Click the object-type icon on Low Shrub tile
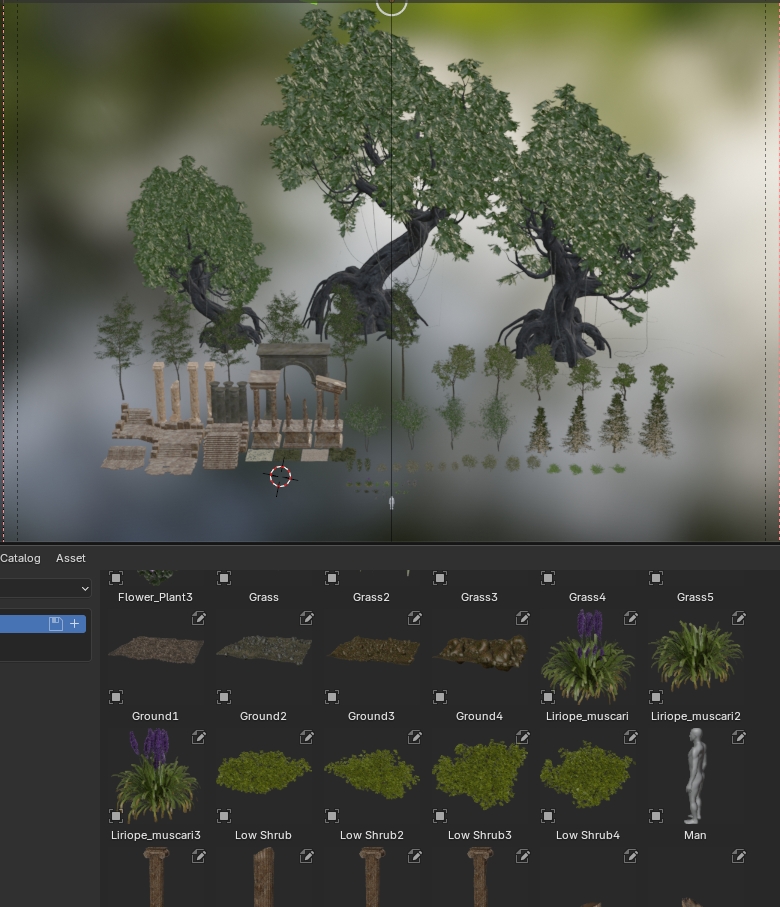This screenshot has width=780, height=907. point(224,816)
